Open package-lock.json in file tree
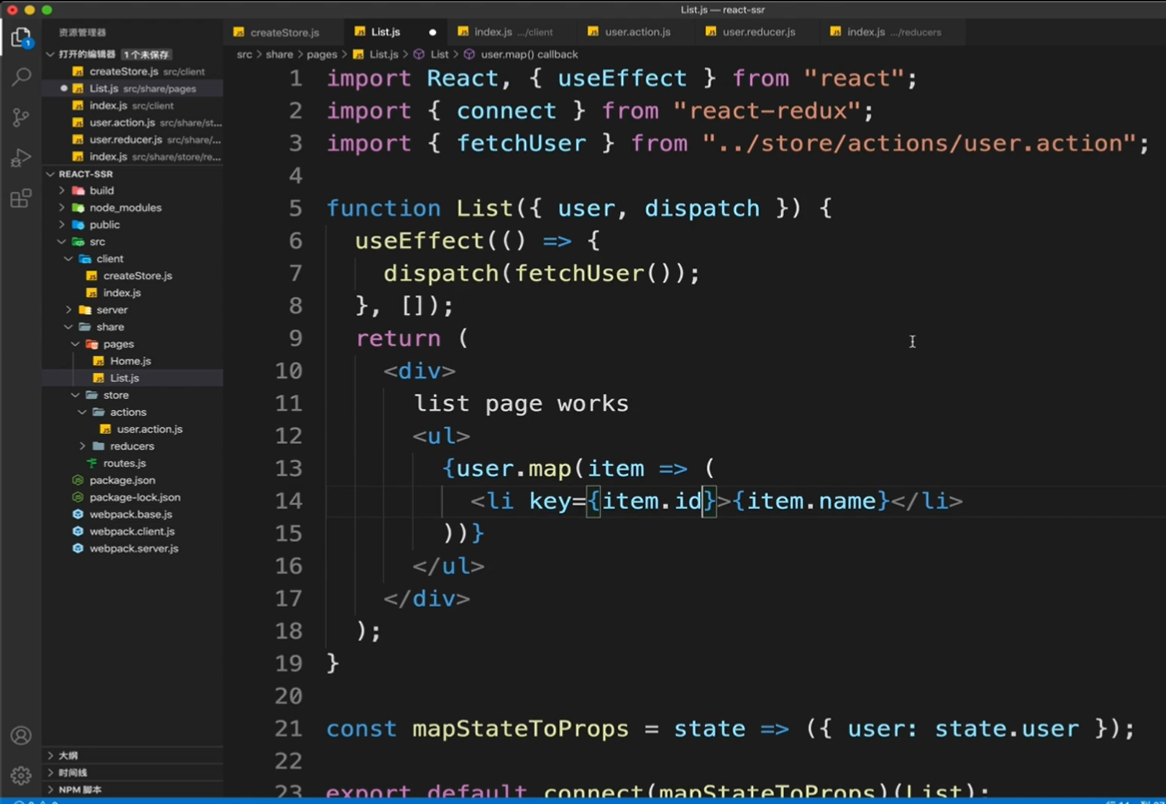This screenshot has height=804, width=1166. (133, 498)
